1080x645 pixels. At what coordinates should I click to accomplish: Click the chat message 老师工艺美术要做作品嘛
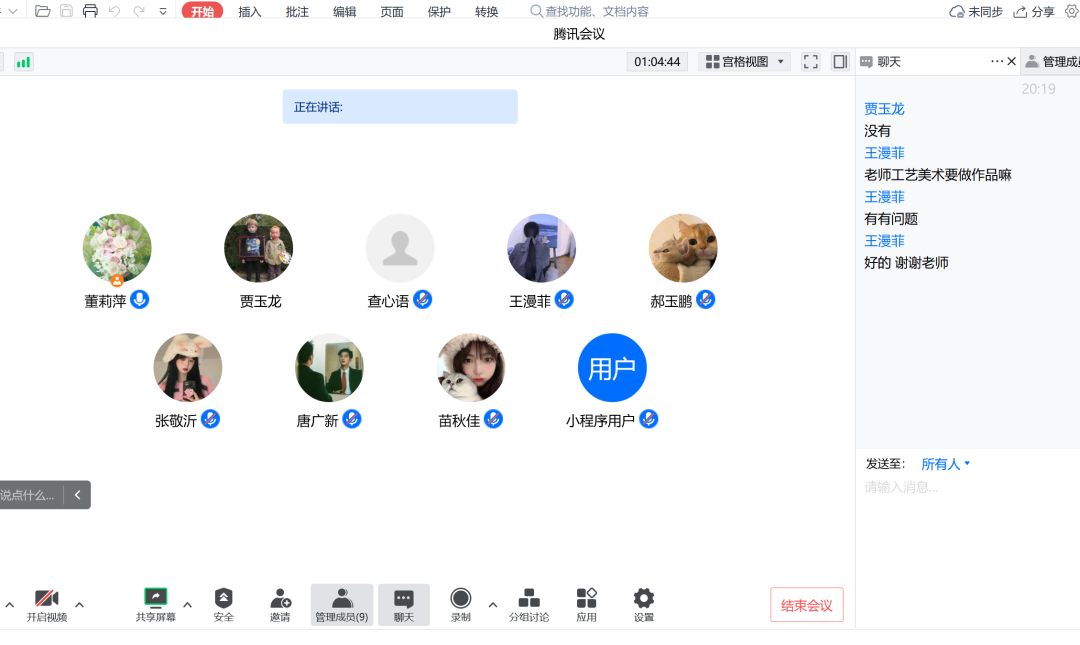point(938,175)
